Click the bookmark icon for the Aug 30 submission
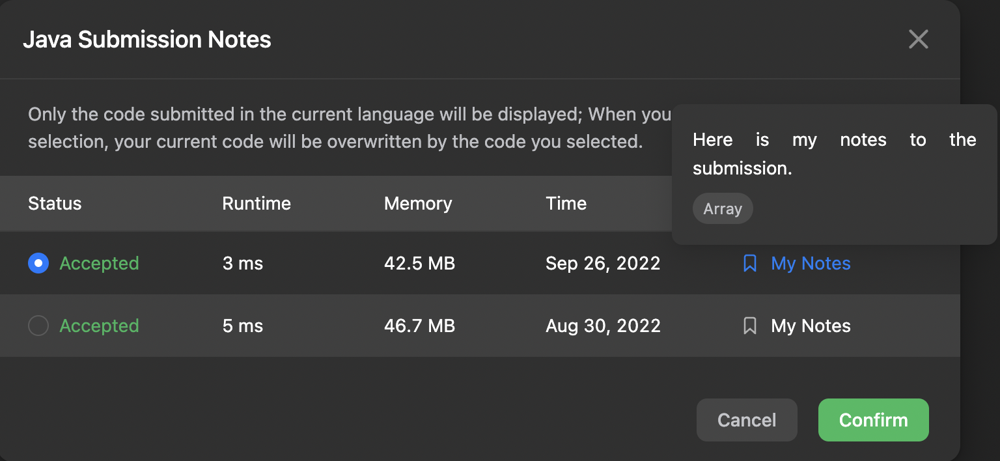This screenshot has height=461, width=1000. 750,326
